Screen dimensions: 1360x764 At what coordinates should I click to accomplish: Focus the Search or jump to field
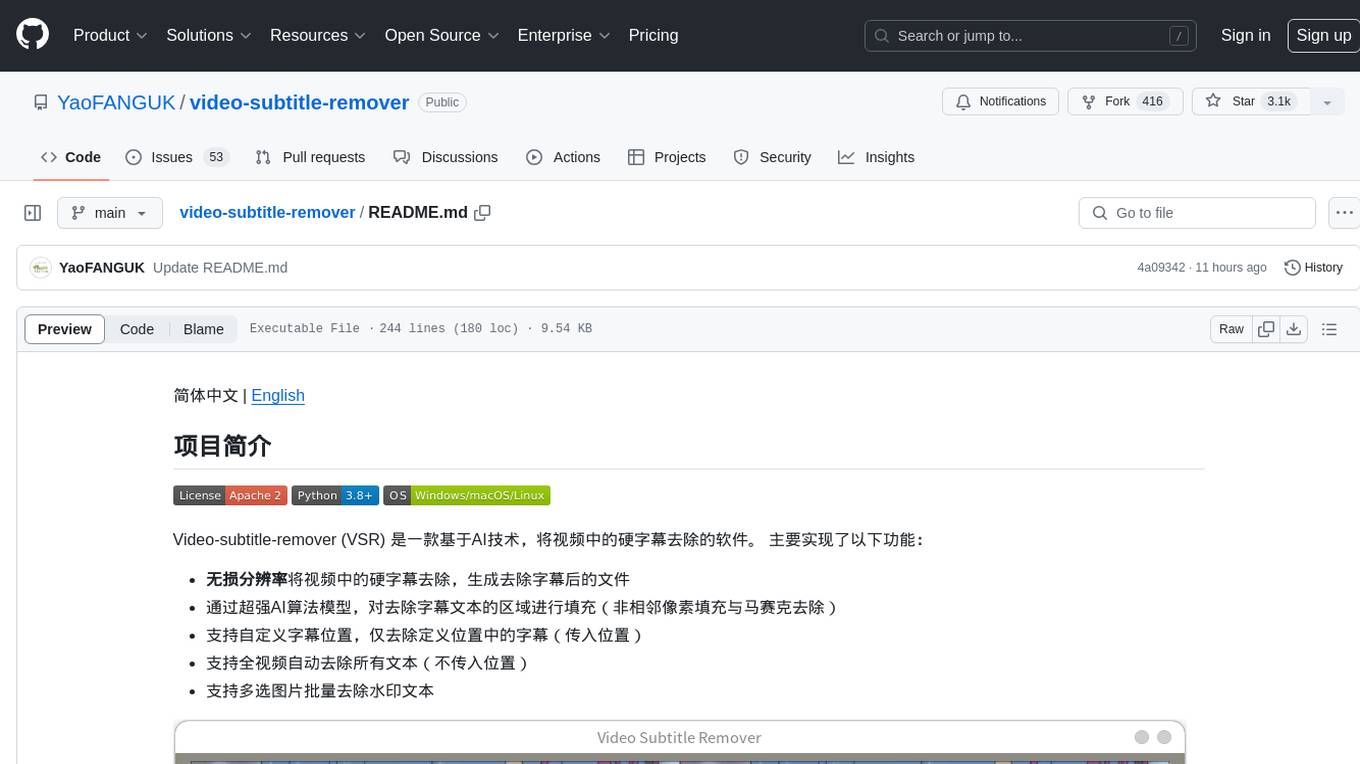[x=1032, y=36]
